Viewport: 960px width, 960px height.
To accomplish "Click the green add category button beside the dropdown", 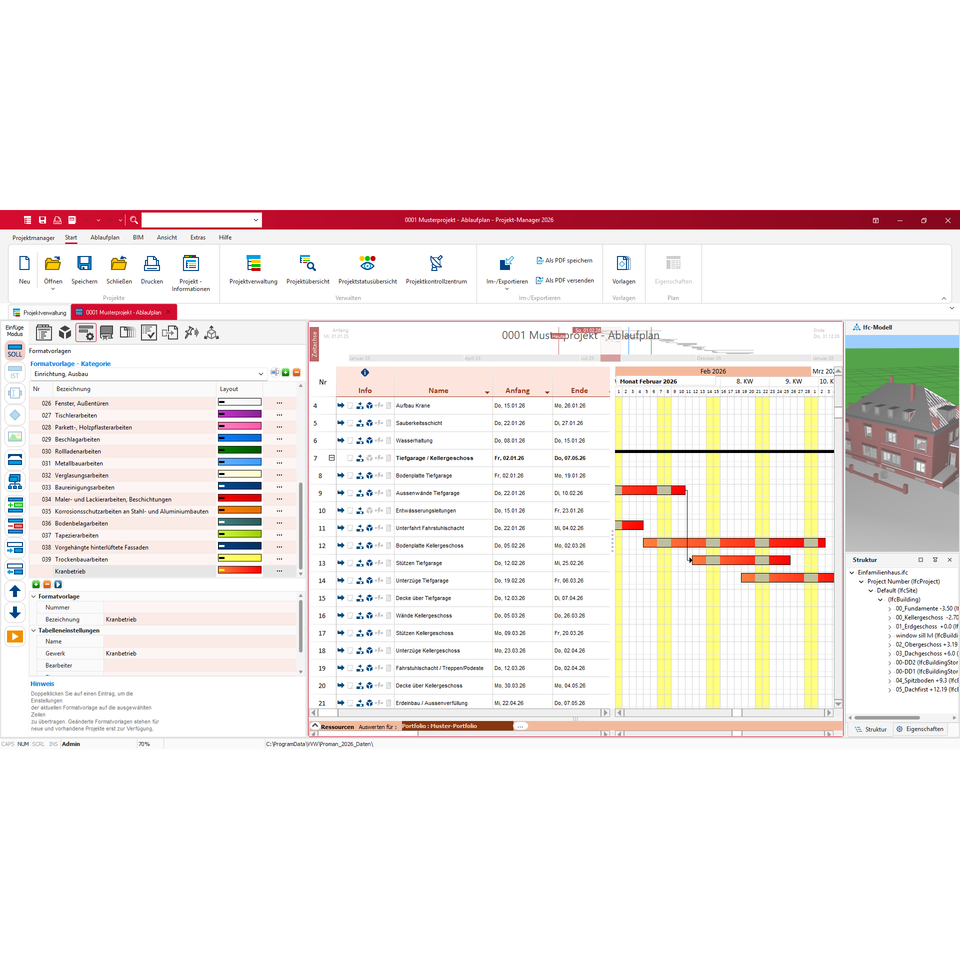I will click(x=285, y=372).
